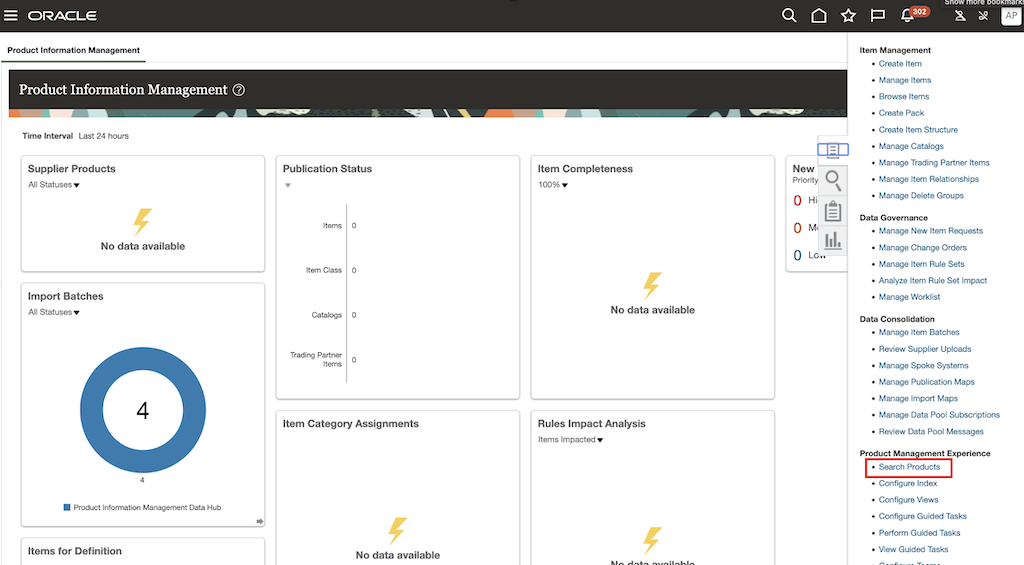Click the Create Item link
This screenshot has width=1024, height=565.
pos(900,63)
